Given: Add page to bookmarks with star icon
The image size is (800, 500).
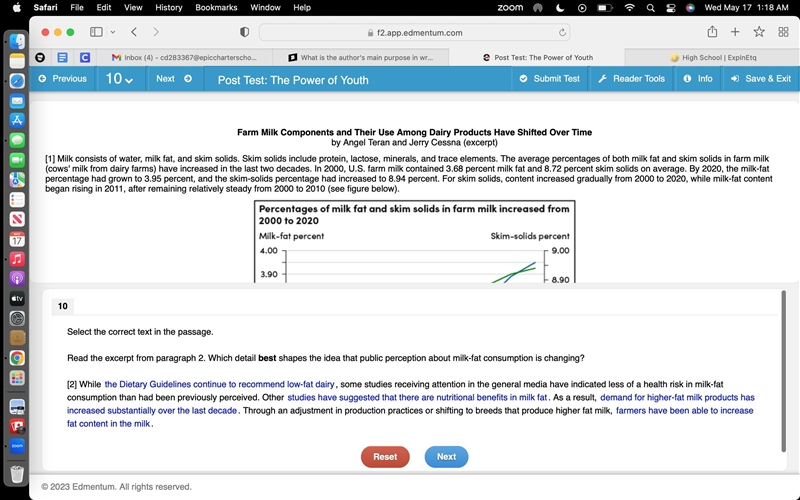Looking at the screenshot, I should pos(759,32).
